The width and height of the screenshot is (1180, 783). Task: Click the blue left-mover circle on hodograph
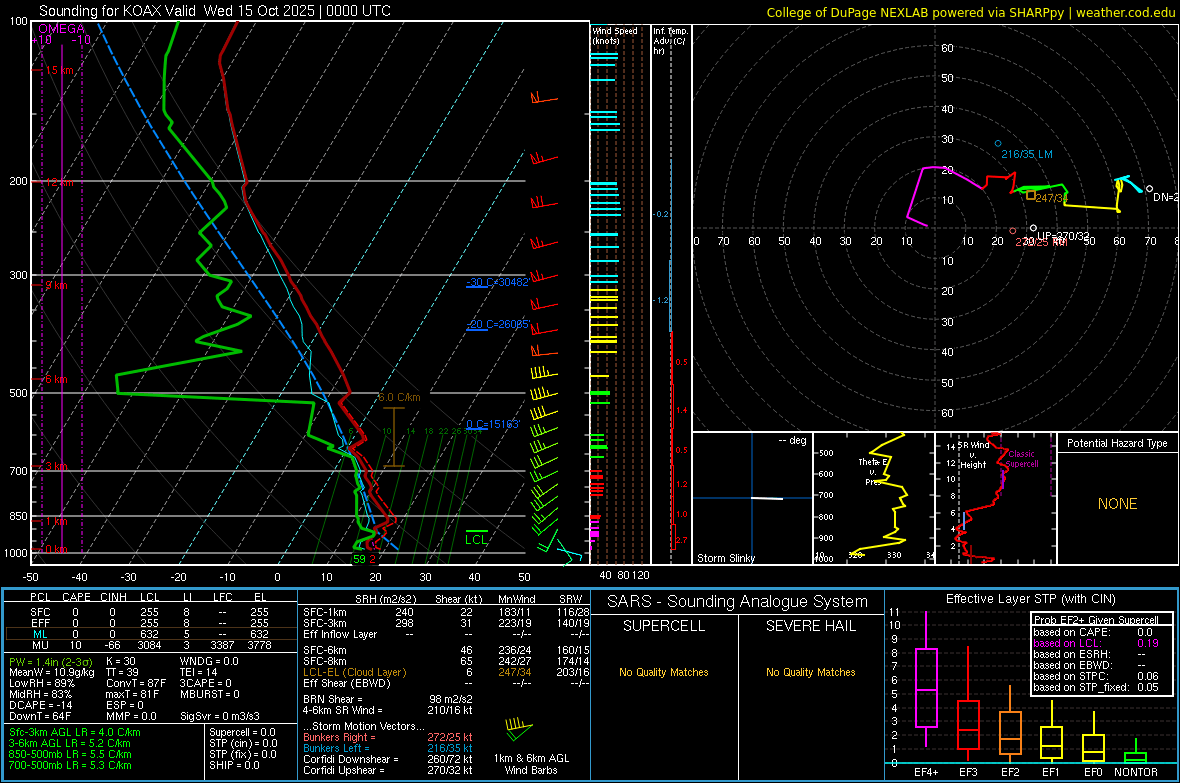point(998,143)
